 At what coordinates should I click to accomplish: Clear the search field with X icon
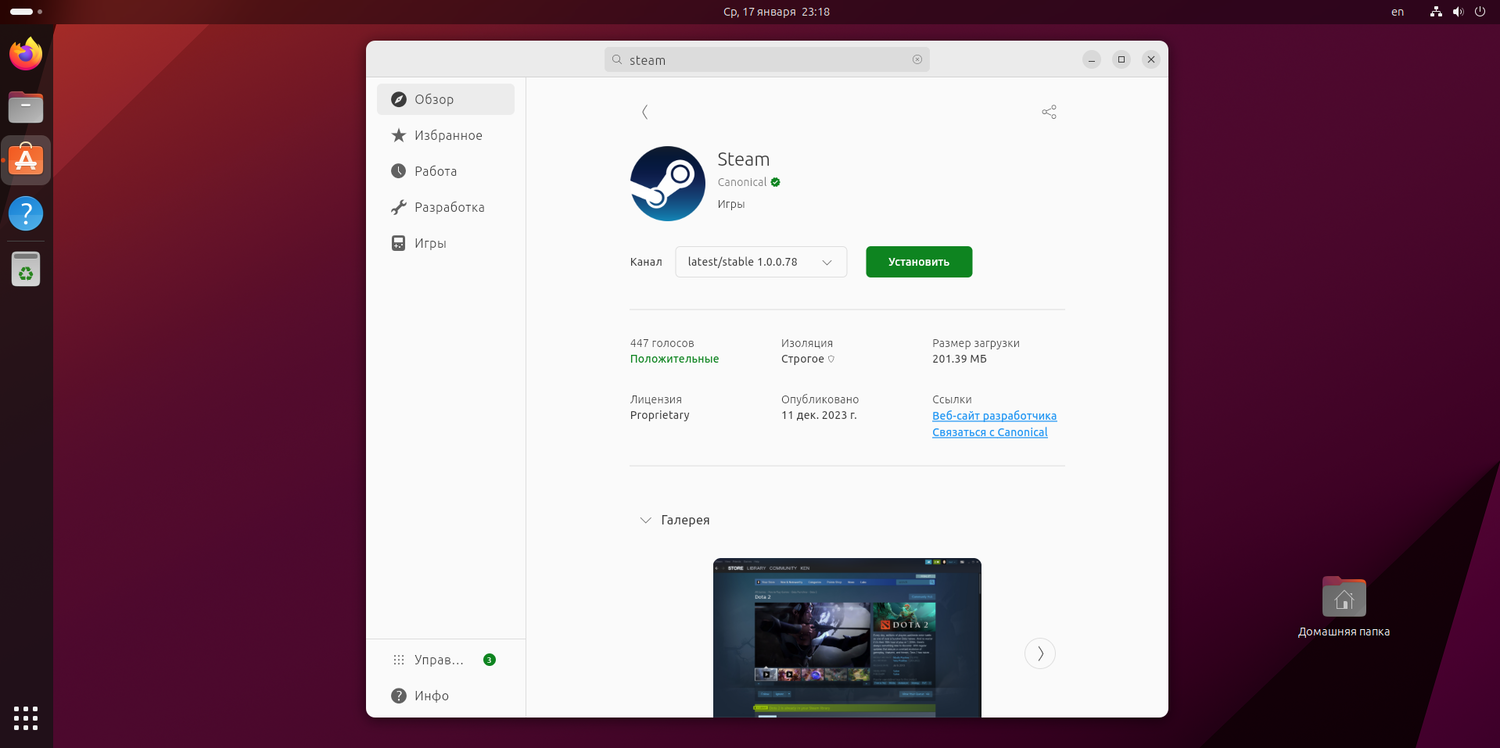[917, 60]
